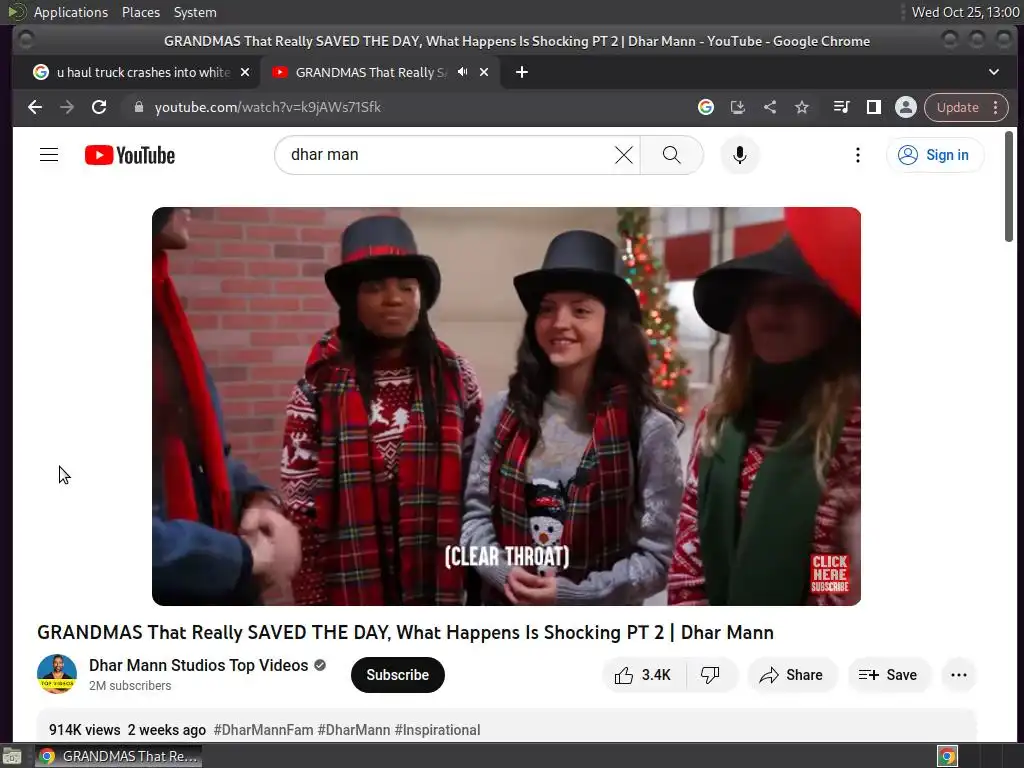Viewport: 1024px width, 768px height.
Task: Click the video player to pause
Action: [x=506, y=406]
